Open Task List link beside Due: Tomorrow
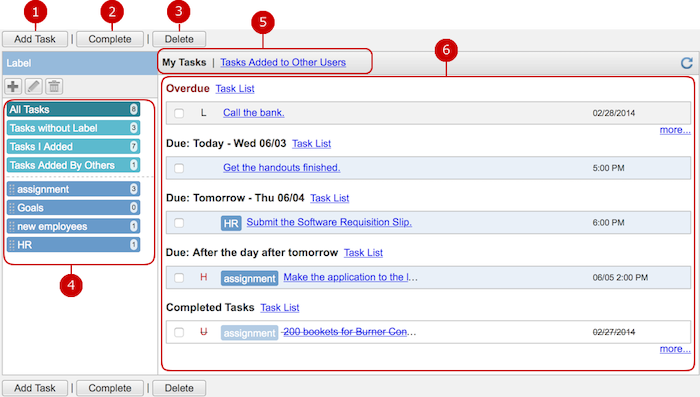Image resolution: width=700 pixels, height=397 pixels. coord(329,198)
